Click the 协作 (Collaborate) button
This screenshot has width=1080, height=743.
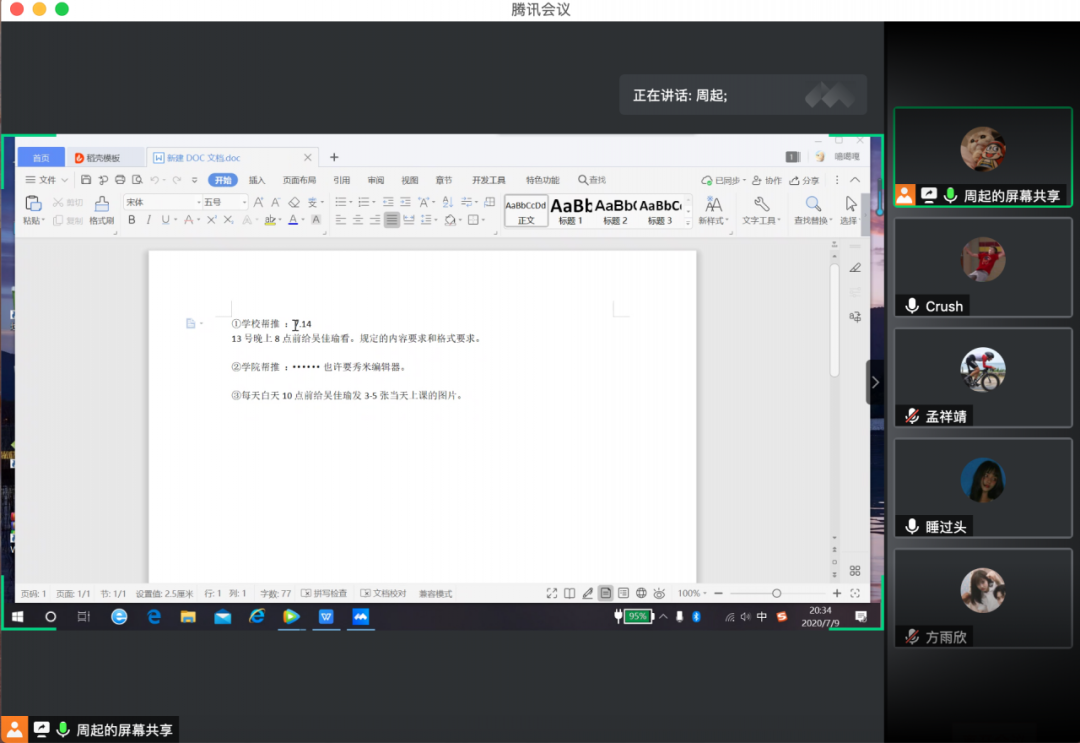pyautogui.click(x=766, y=180)
